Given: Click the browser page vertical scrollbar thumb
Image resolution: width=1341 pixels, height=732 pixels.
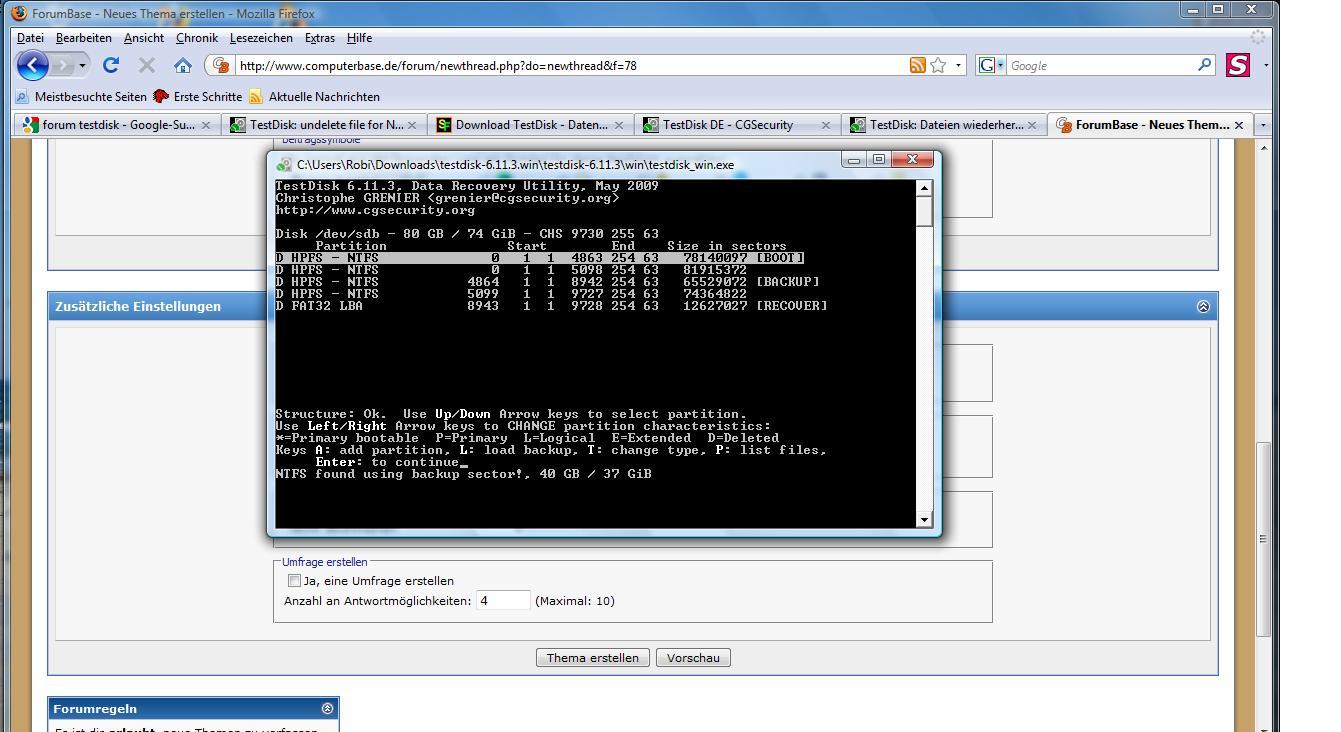Looking at the screenshot, I should tap(1264, 538).
